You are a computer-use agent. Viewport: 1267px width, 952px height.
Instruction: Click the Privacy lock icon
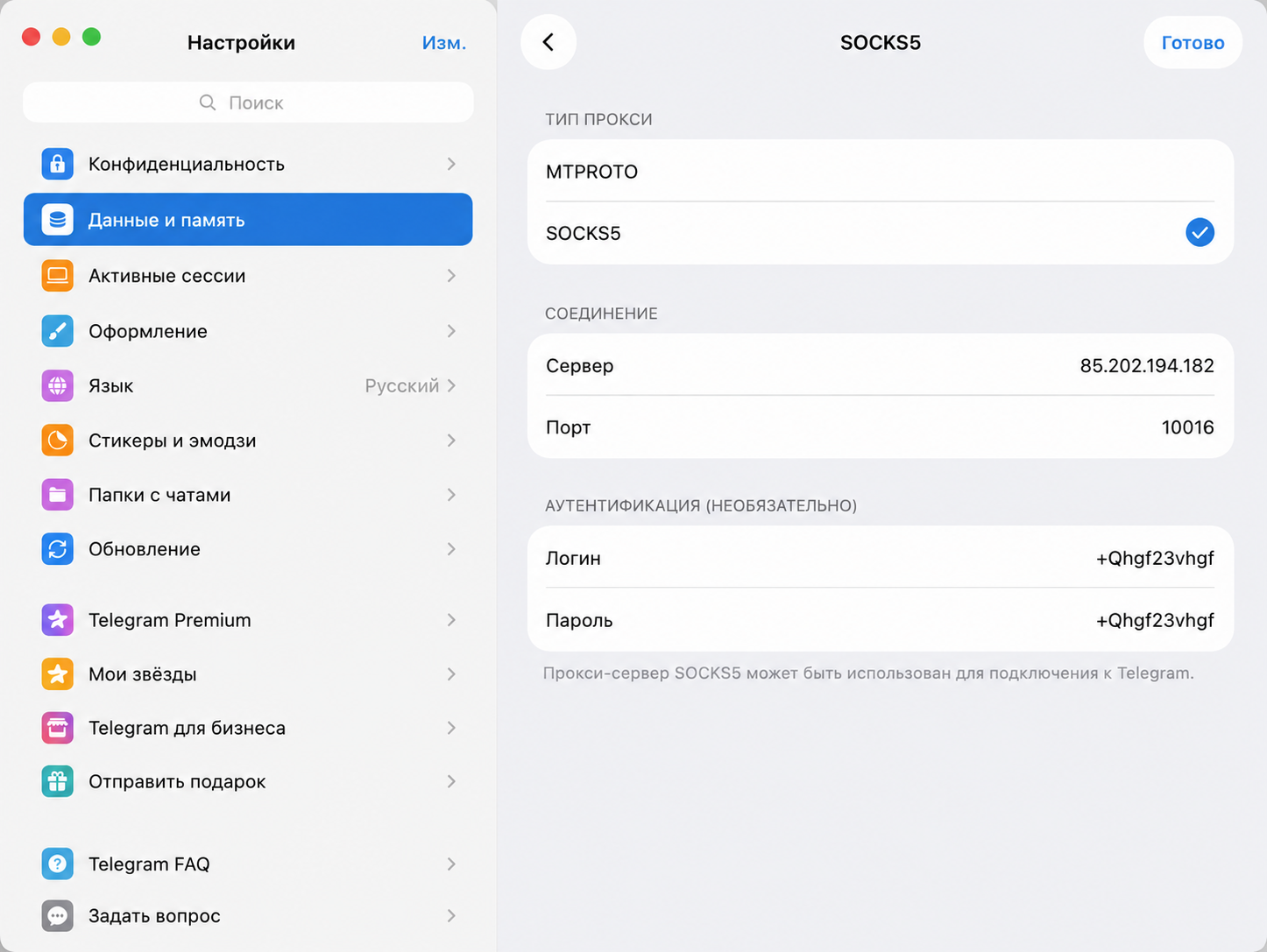click(x=57, y=164)
